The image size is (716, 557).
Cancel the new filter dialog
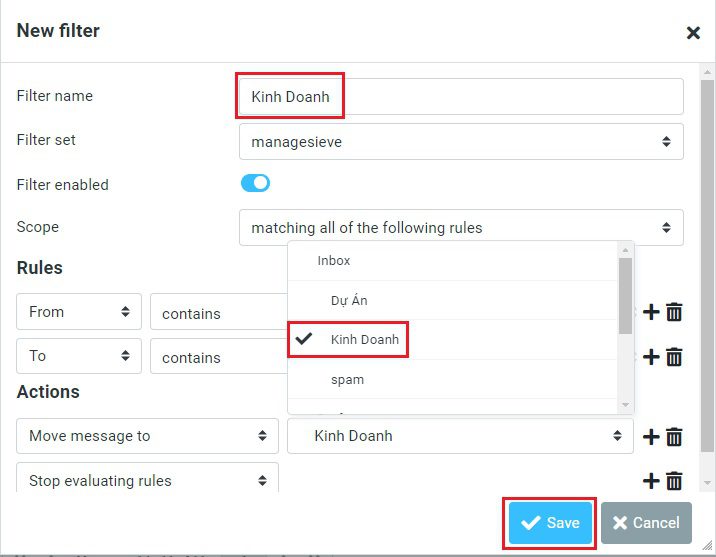click(646, 523)
